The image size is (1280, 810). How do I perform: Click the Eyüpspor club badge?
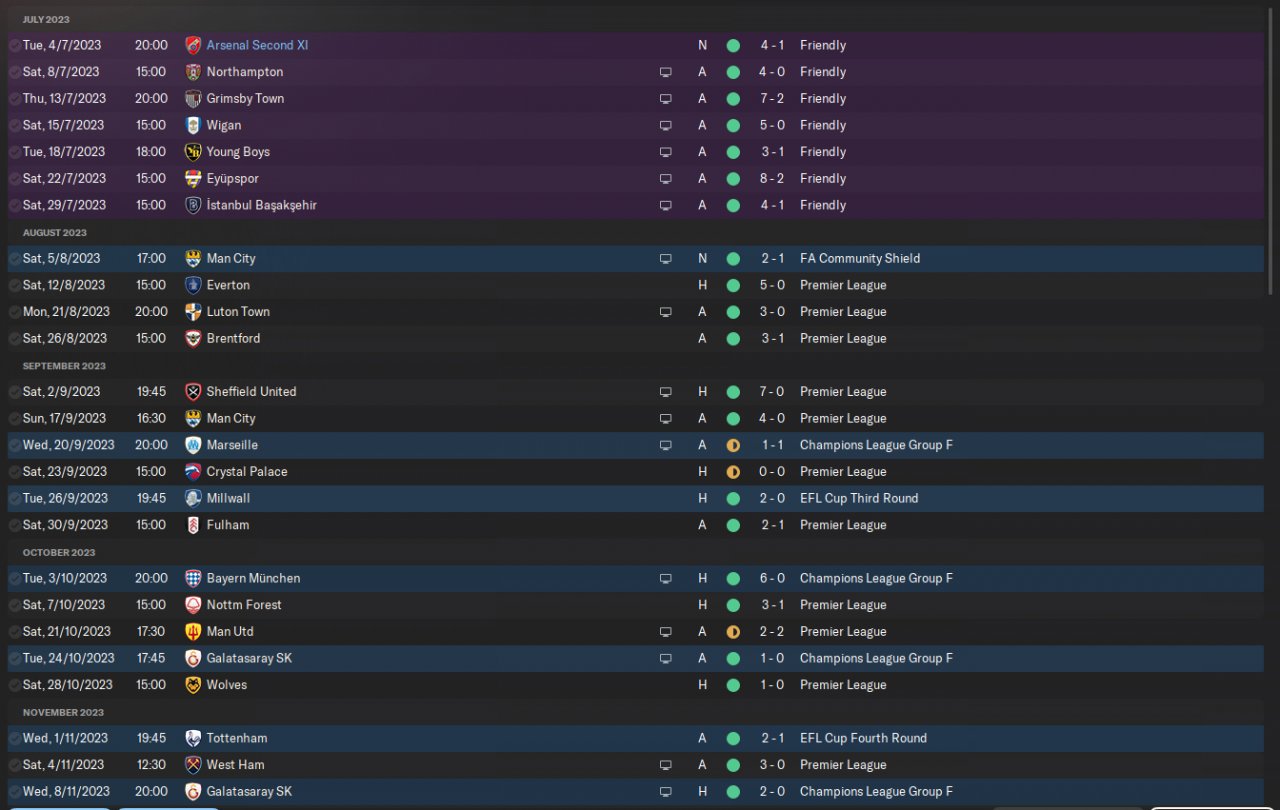coord(193,179)
